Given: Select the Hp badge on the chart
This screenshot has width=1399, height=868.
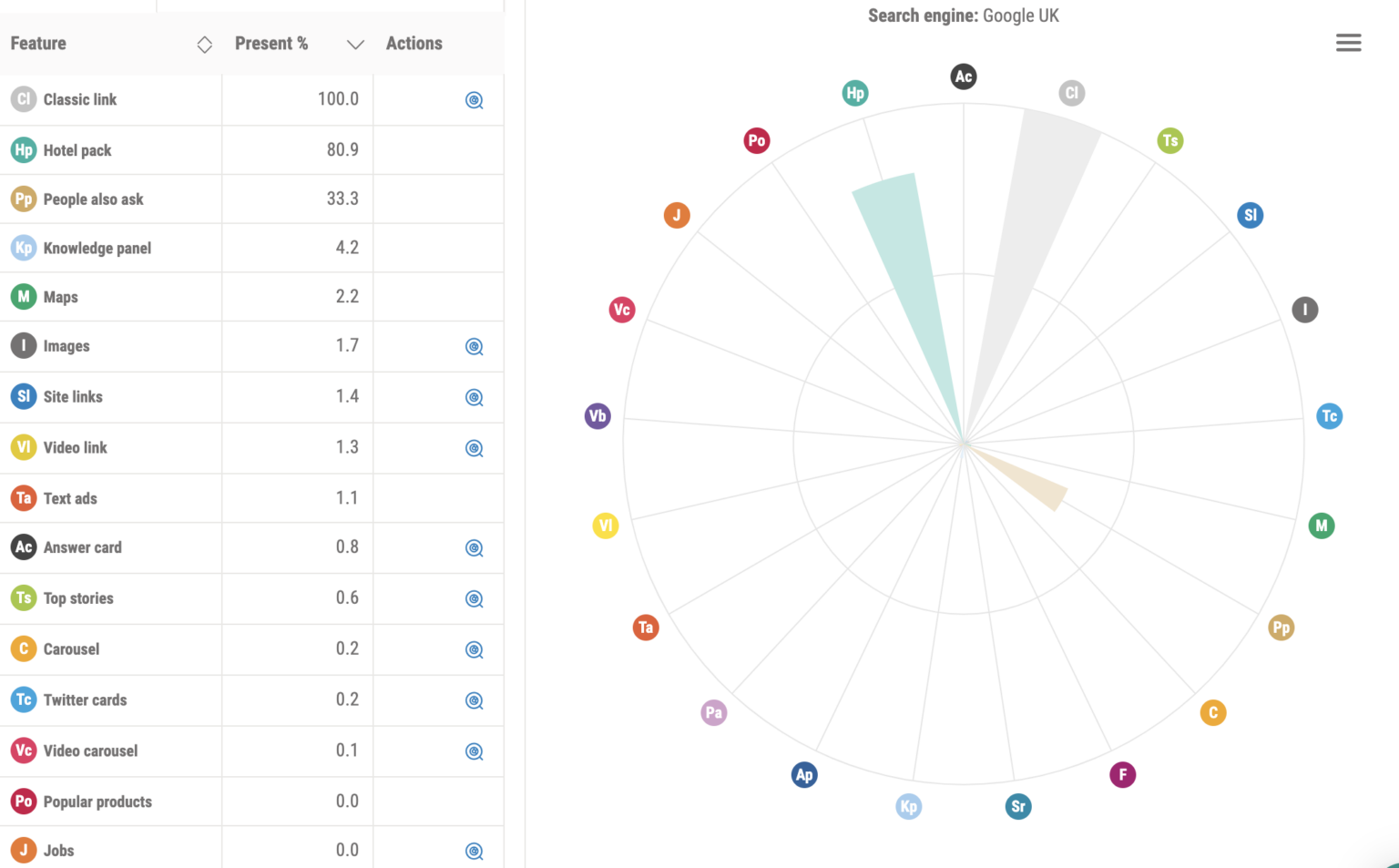Looking at the screenshot, I should pos(854,92).
